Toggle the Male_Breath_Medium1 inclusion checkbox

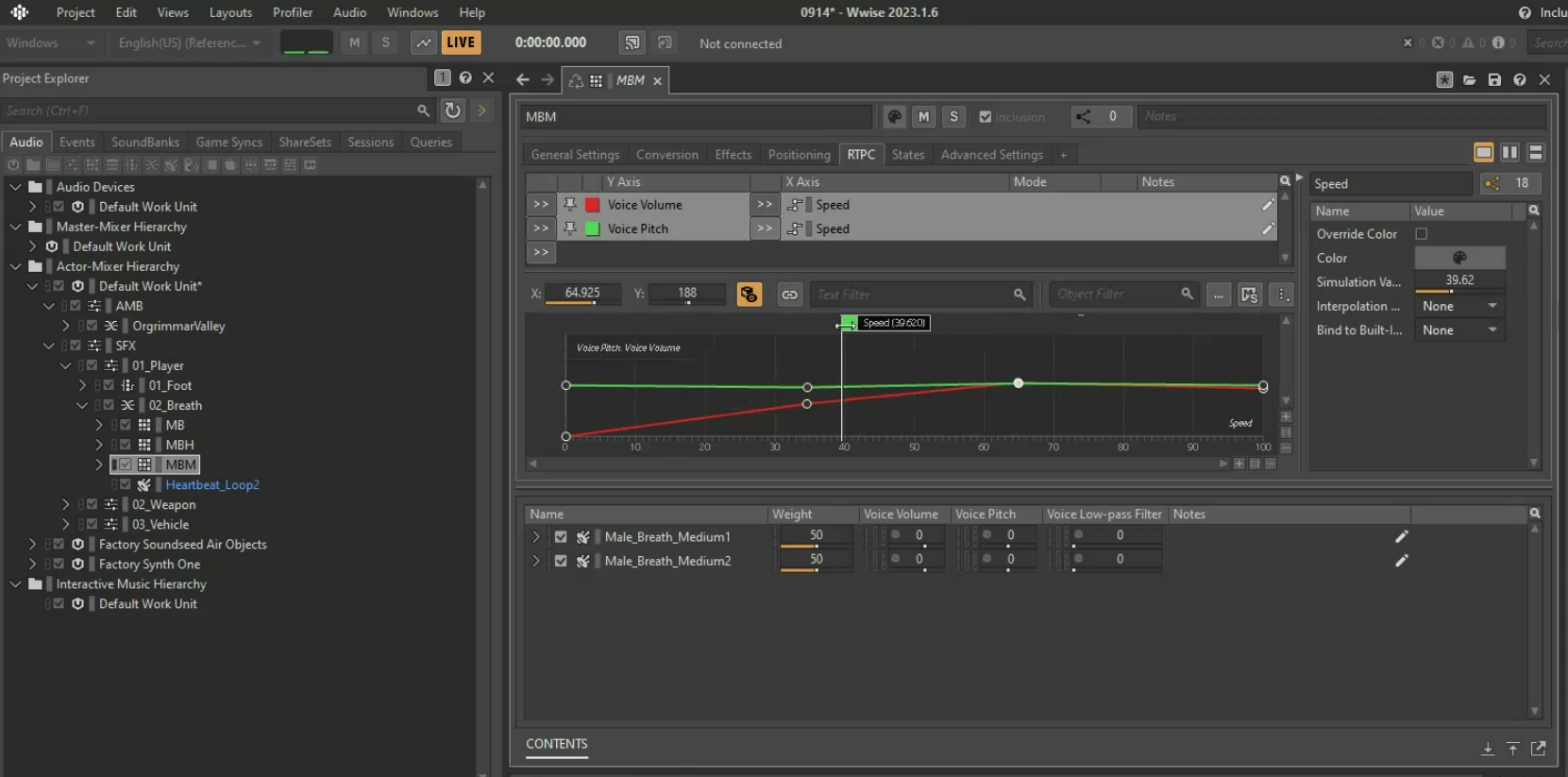pos(561,536)
